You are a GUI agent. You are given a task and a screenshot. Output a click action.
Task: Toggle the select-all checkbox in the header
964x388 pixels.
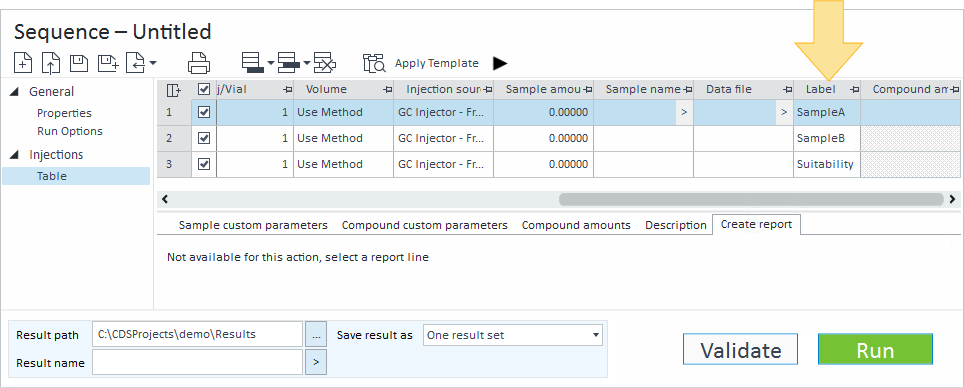204,90
